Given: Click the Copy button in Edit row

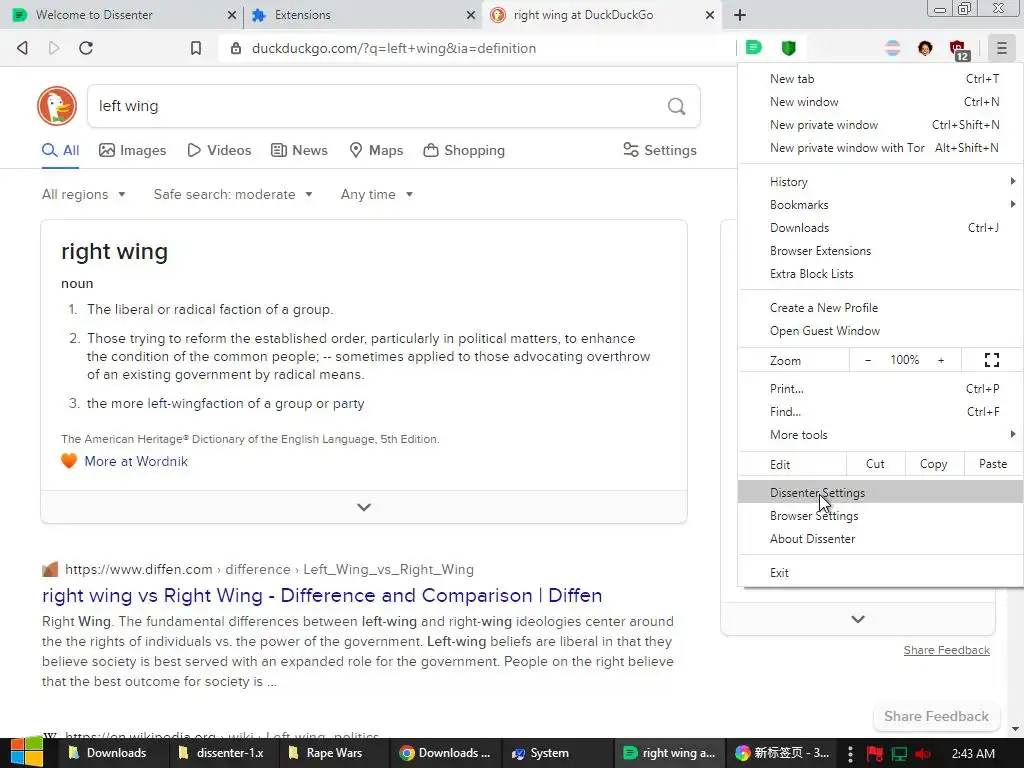Looking at the screenshot, I should coord(933,464).
